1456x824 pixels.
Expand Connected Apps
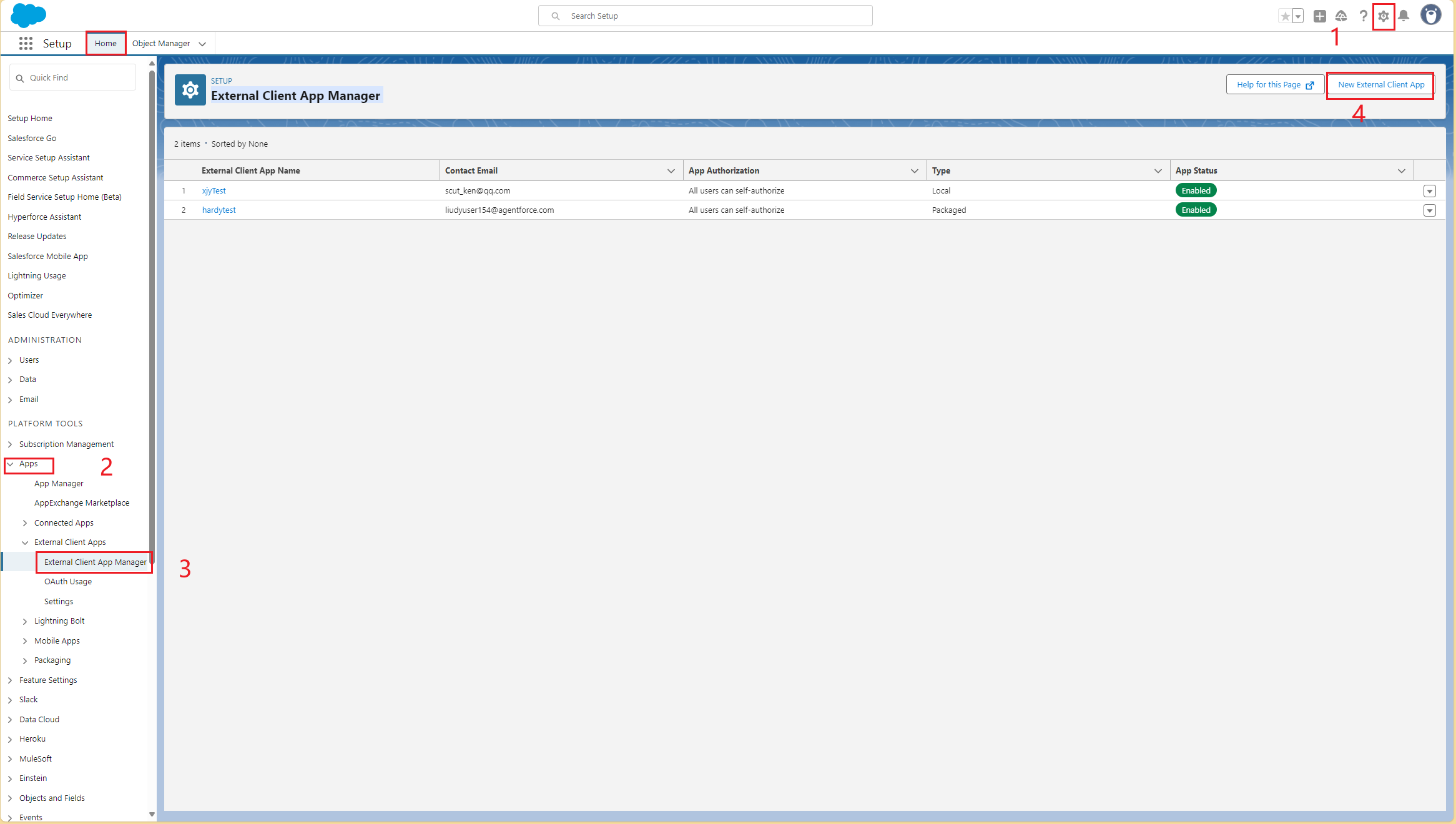(25, 523)
